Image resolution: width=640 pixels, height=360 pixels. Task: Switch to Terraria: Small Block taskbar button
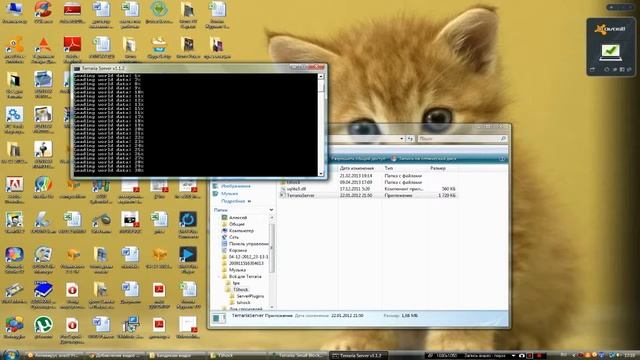click(x=299, y=356)
